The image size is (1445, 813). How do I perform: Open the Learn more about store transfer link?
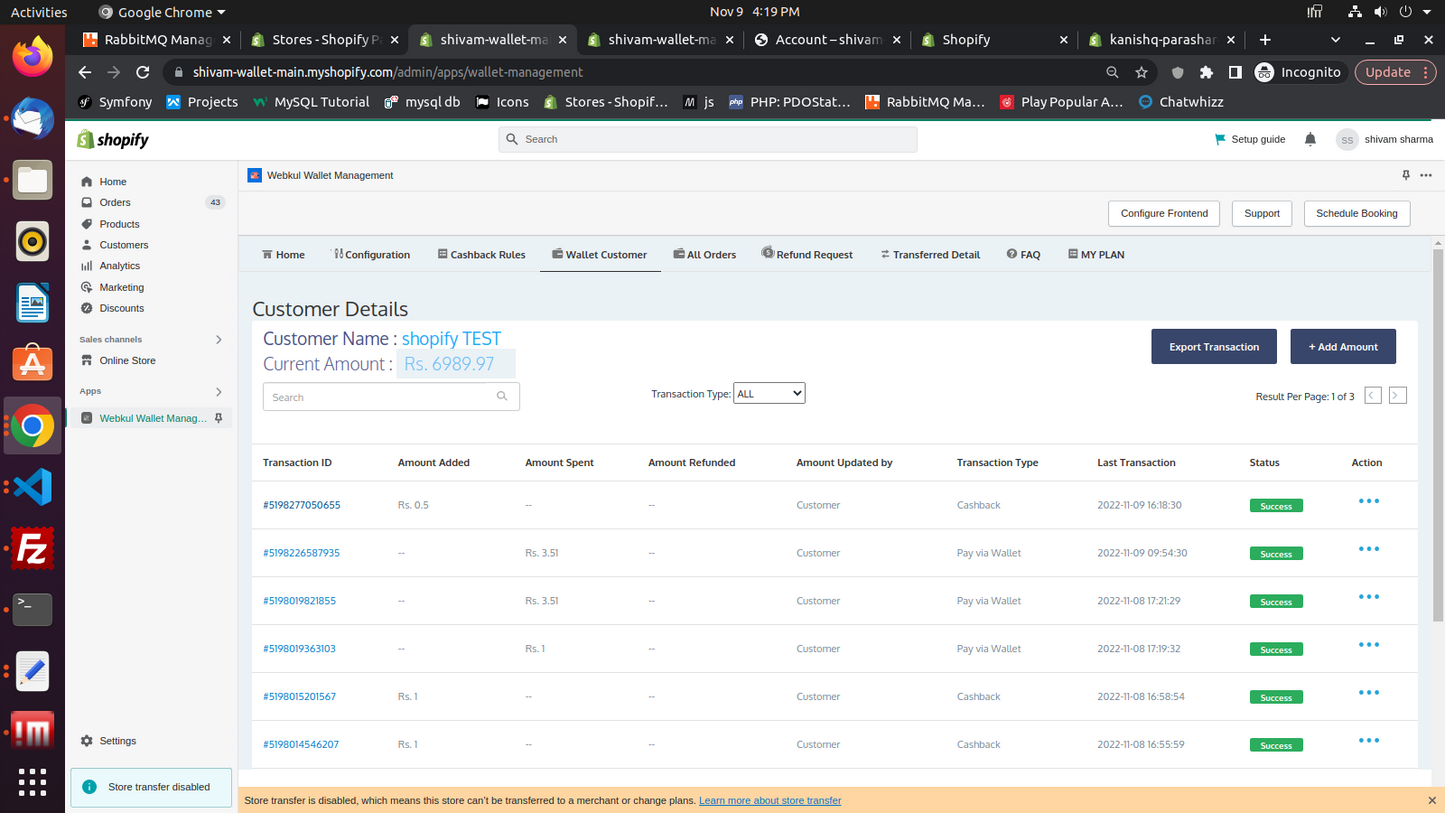(x=769, y=801)
